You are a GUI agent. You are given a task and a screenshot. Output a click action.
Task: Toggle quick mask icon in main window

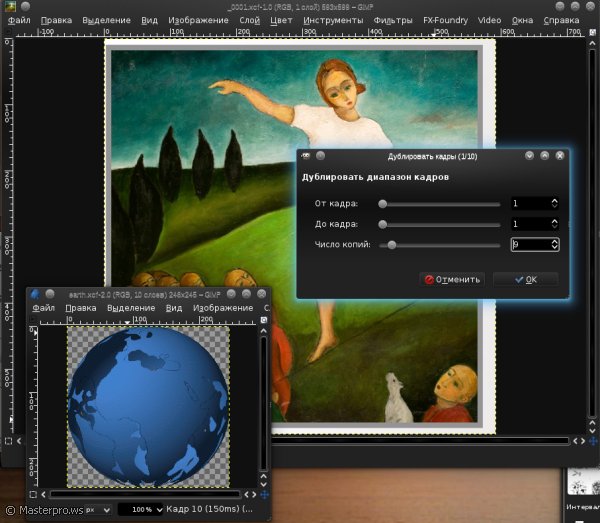pos(8,441)
